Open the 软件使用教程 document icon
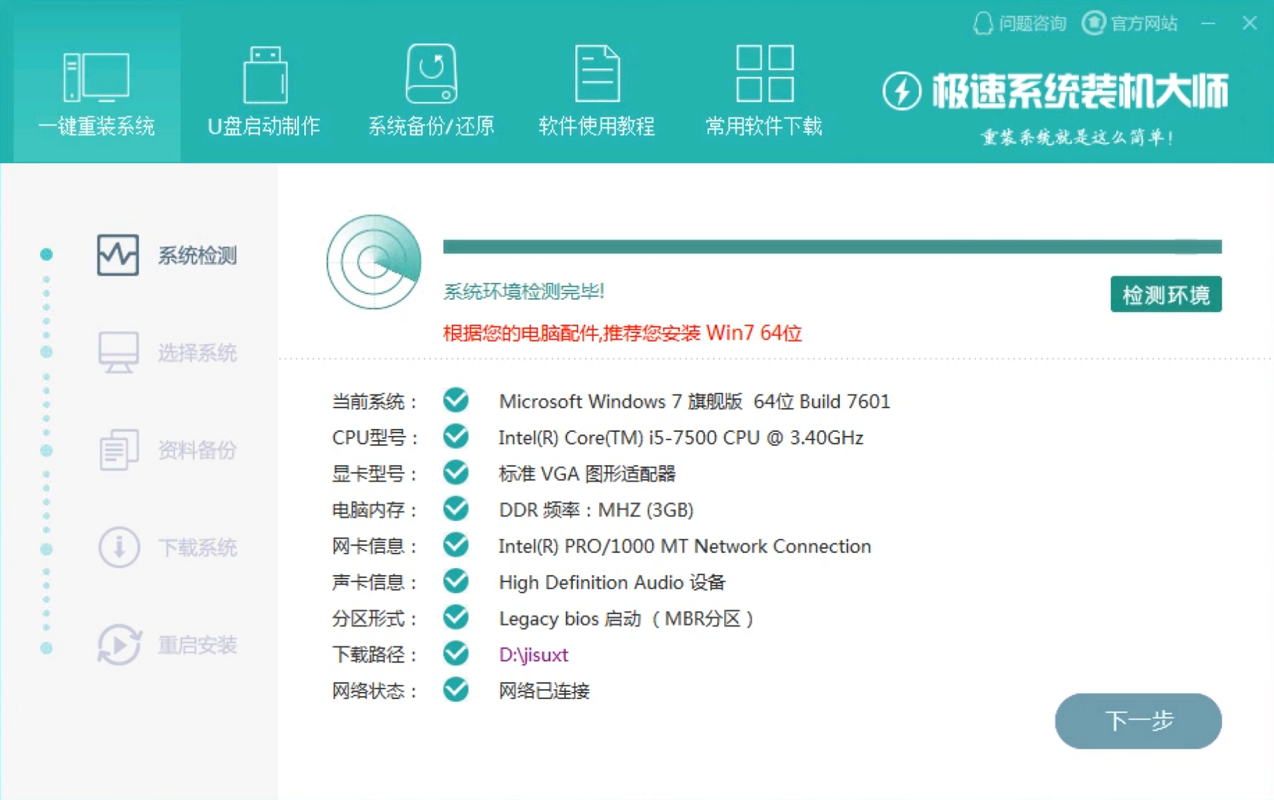Screen dimensions: 1274x800 coord(597,72)
